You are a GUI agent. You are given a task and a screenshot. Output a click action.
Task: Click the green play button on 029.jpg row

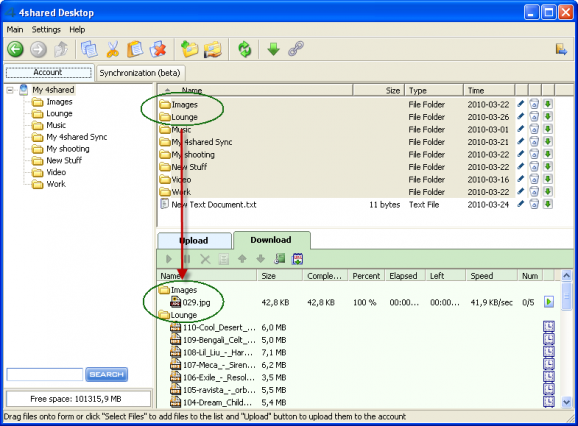[549, 302]
